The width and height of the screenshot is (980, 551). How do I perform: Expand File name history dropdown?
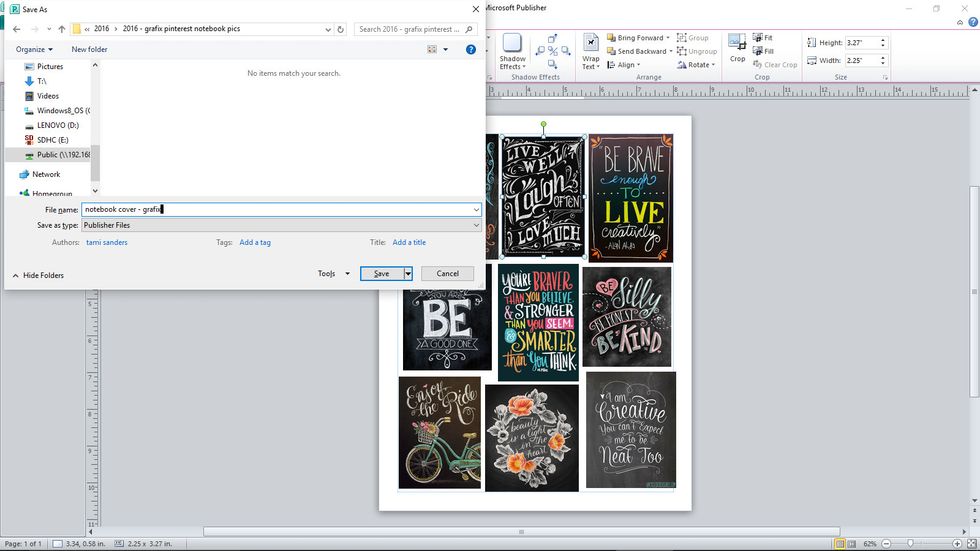coord(476,210)
